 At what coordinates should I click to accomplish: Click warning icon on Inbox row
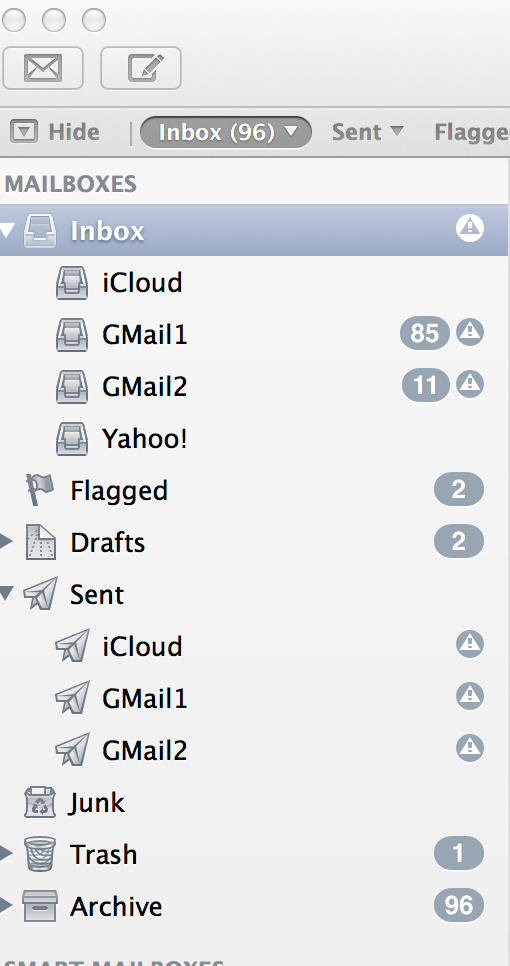pos(470,229)
